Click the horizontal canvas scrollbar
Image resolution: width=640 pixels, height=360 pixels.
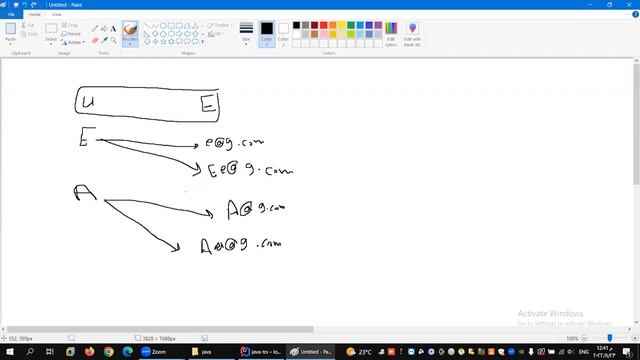click(160, 329)
